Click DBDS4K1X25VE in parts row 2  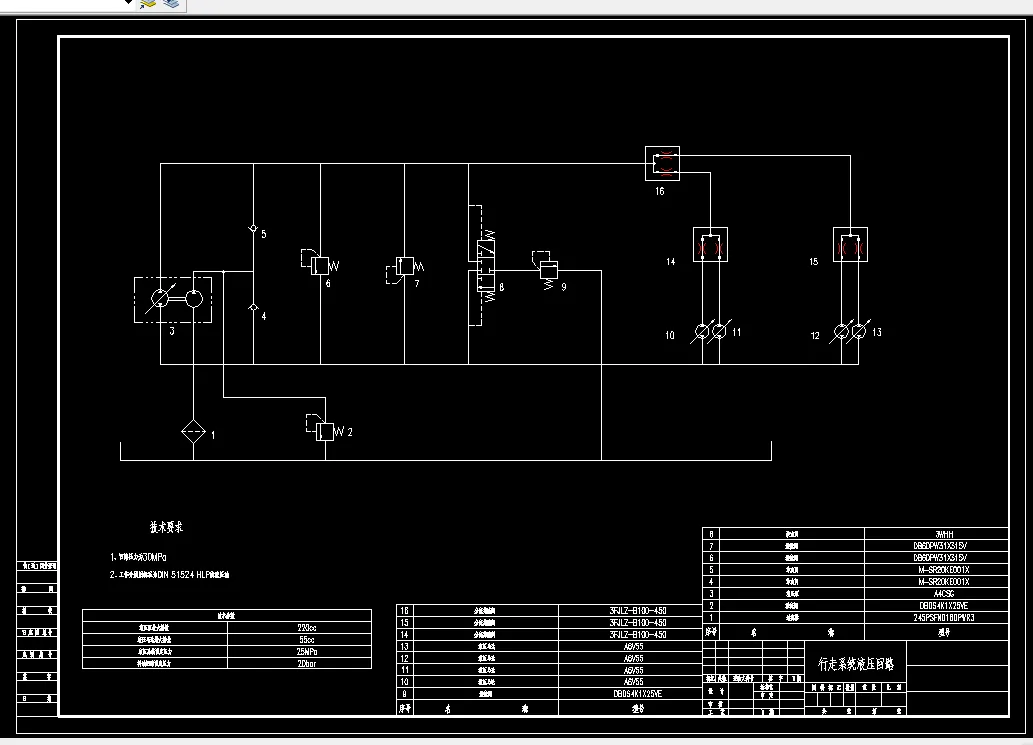(x=944, y=605)
